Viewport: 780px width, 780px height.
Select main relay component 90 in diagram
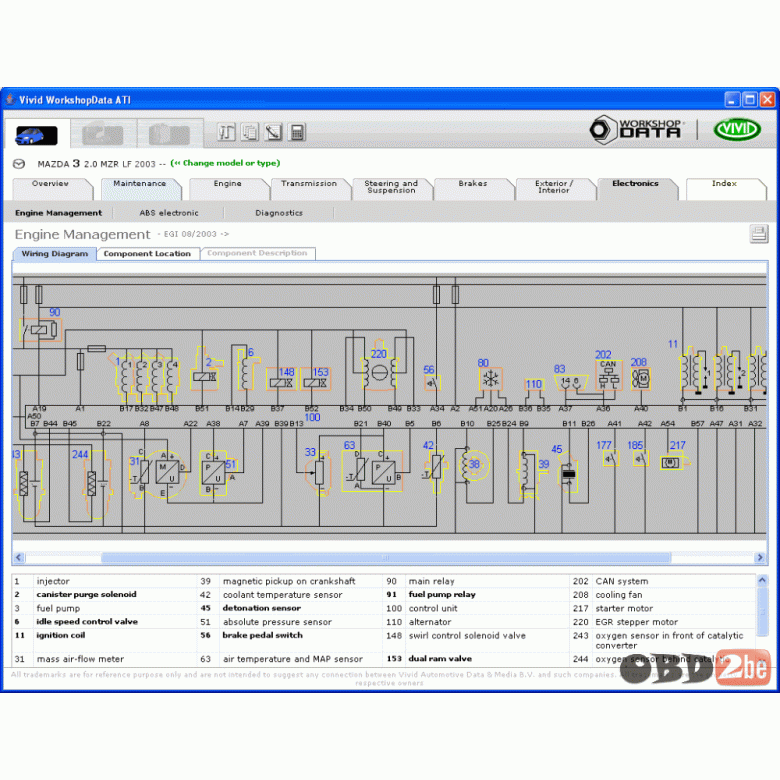click(x=41, y=329)
